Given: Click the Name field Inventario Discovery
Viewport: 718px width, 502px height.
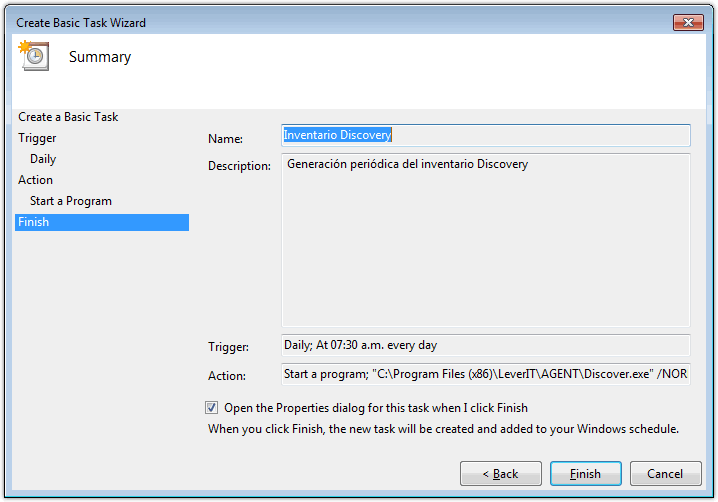Looking at the screenshot, I should coord(485,135).
